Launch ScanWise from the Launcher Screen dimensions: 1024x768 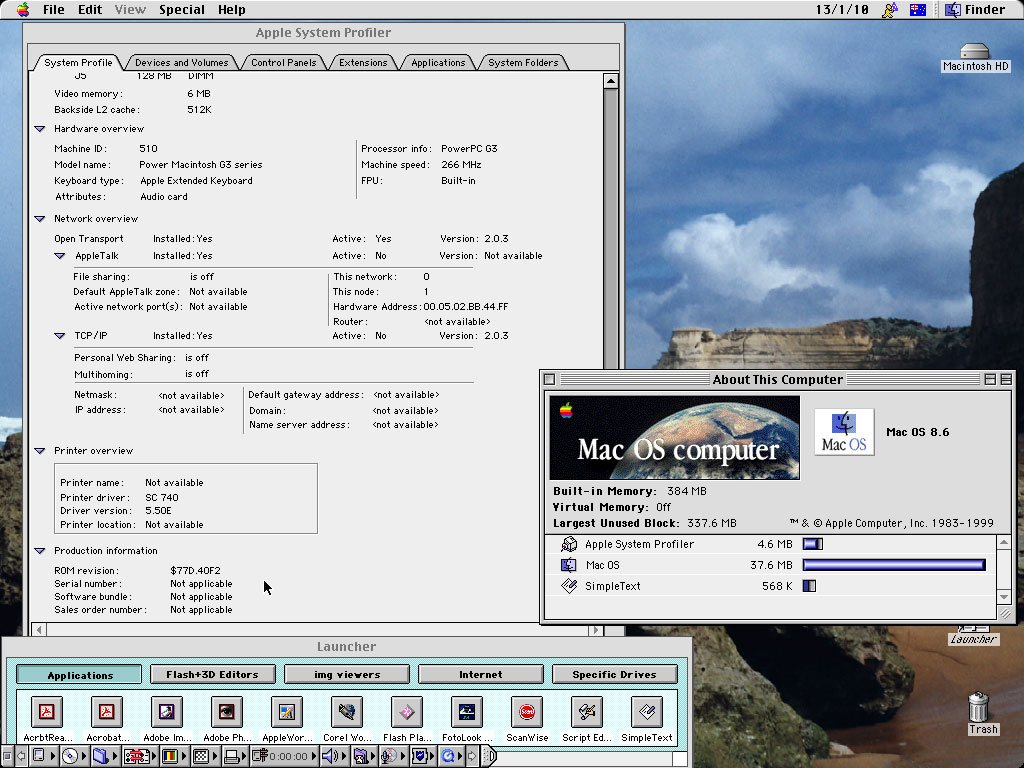click(527, 712)
